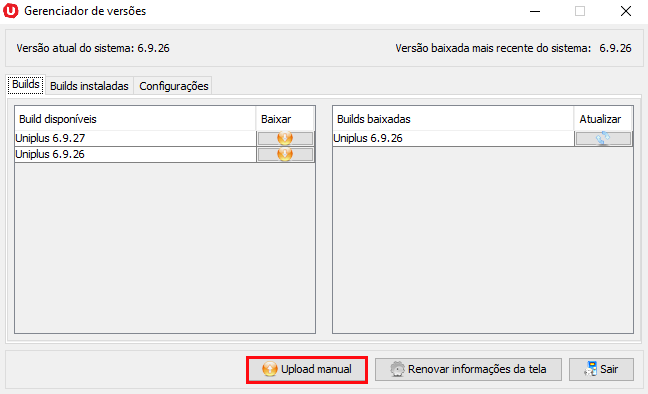
Task: Open the Configurações tab
Action: click(174, 86)
